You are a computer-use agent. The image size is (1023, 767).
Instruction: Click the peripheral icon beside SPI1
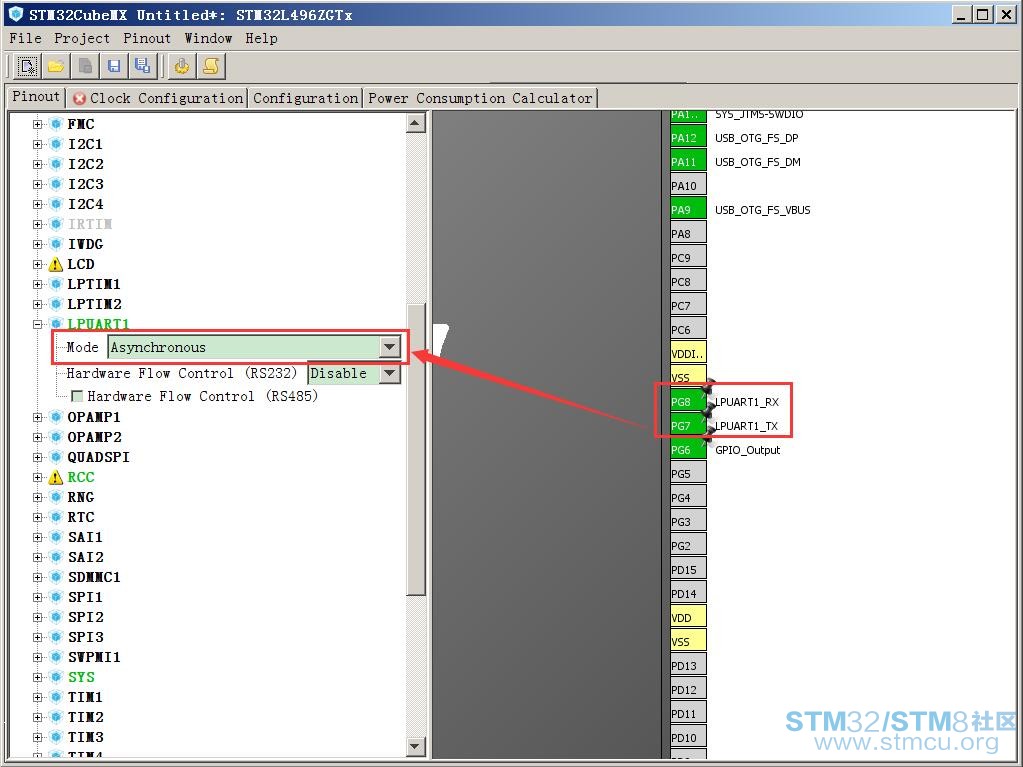(56, 597)
